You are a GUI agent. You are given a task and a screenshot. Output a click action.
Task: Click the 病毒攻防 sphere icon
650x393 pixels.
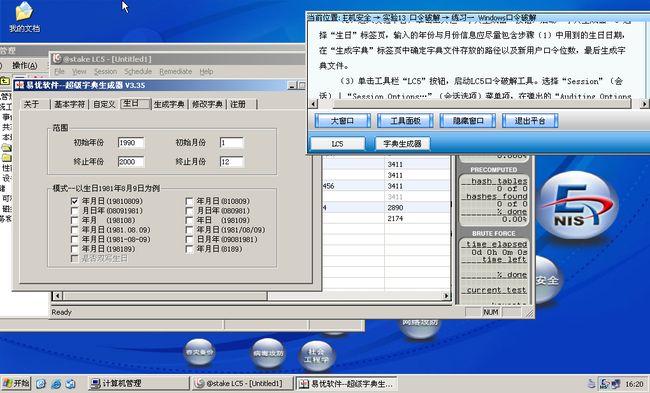pos(268,353)
